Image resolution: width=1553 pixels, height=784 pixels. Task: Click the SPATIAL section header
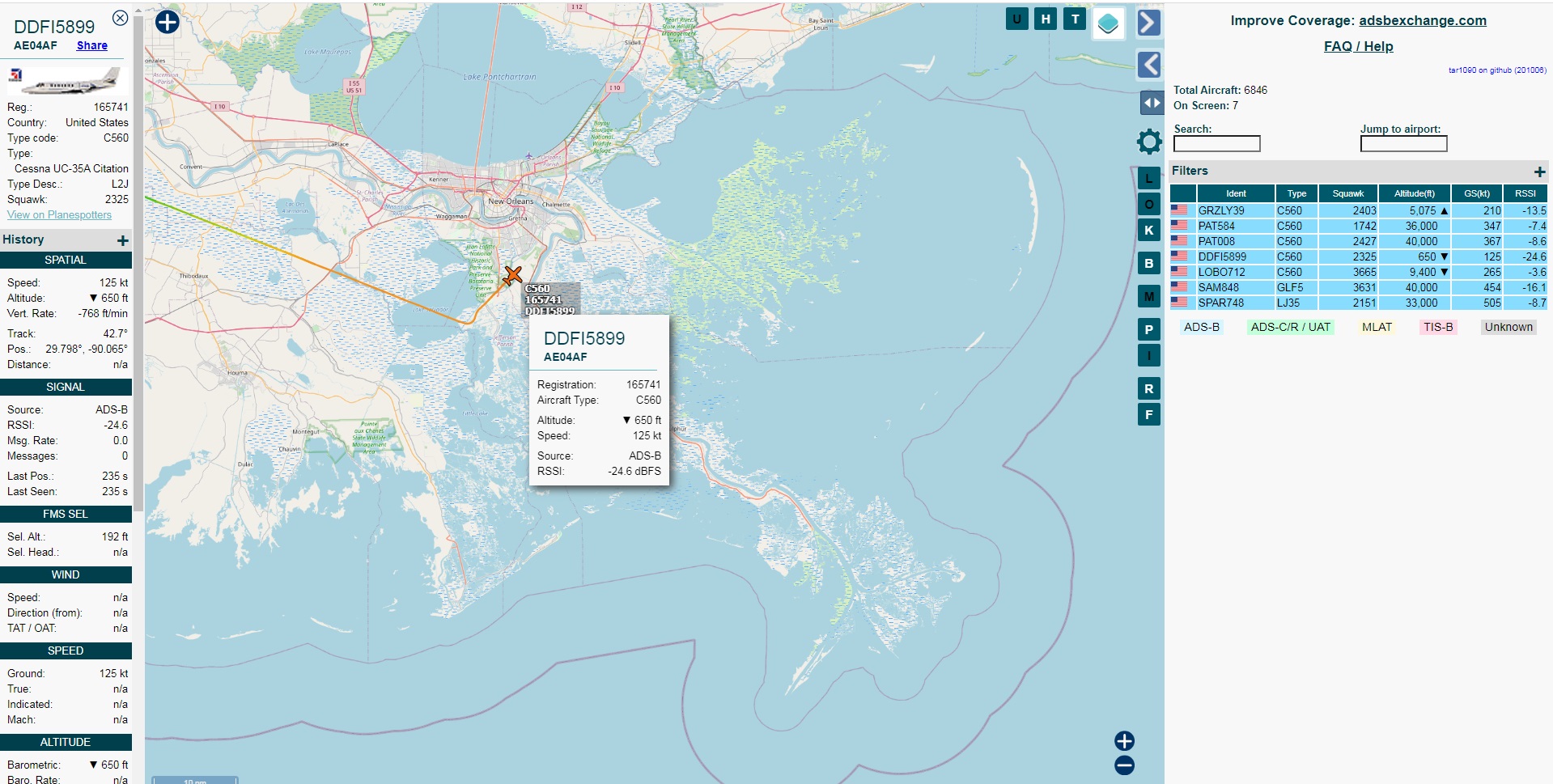click(66, 260)
